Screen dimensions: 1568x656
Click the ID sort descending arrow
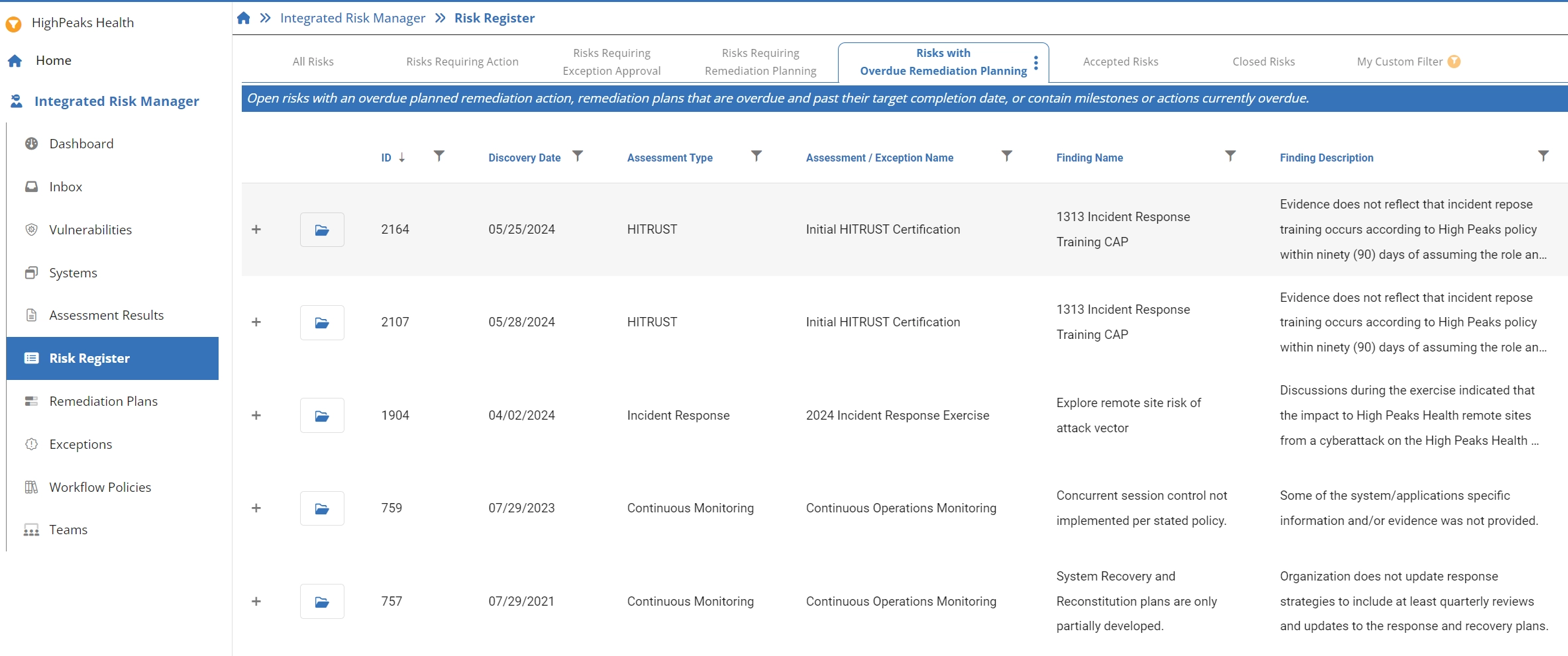coord(401,158)
